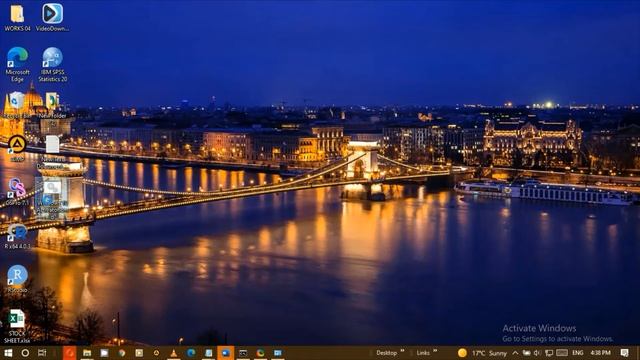This screenshot has height=360, width=640.
Task: Select the IBM SPSS Statistics 20 shortcut
Action: pyautogui.click(x=53, y=64)
